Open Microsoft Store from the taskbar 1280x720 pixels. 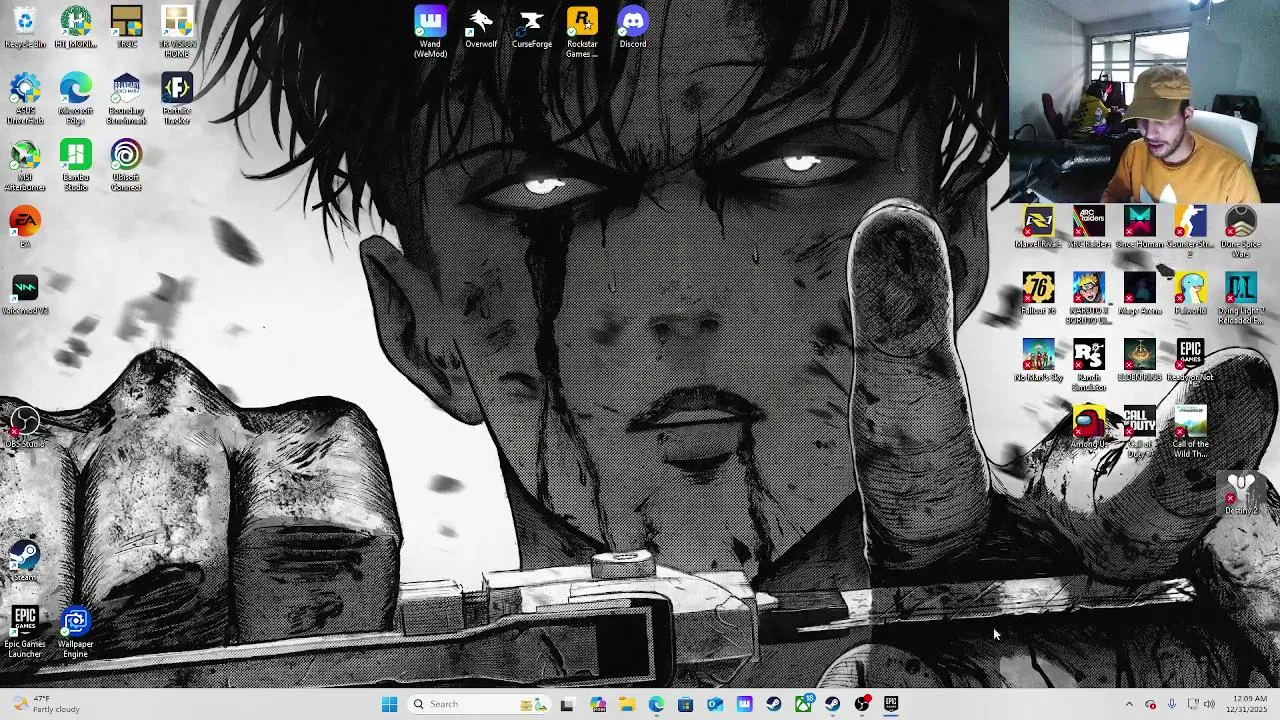pos(685,704)
